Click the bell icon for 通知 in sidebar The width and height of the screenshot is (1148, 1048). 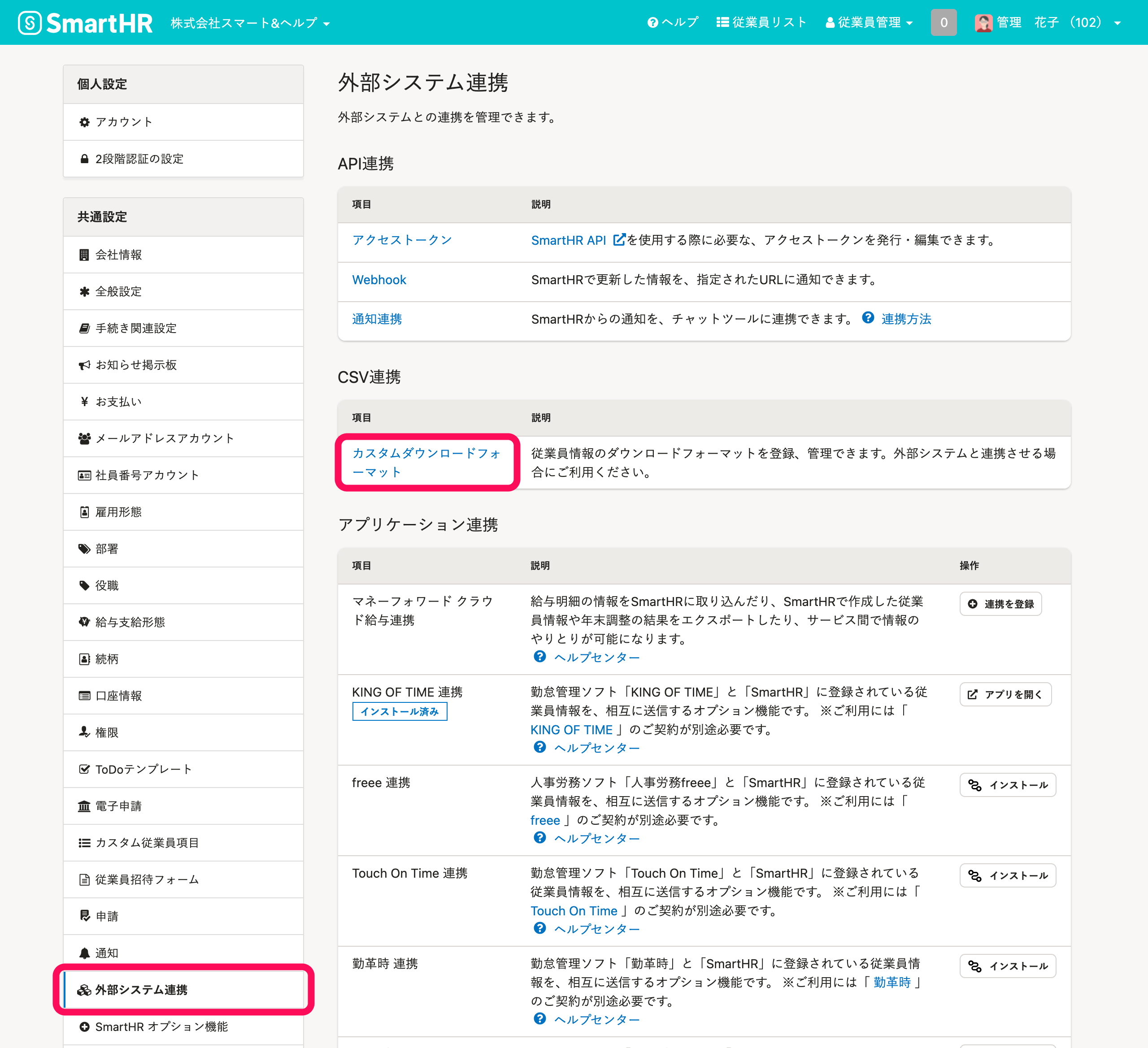click(x=84, y=953)
